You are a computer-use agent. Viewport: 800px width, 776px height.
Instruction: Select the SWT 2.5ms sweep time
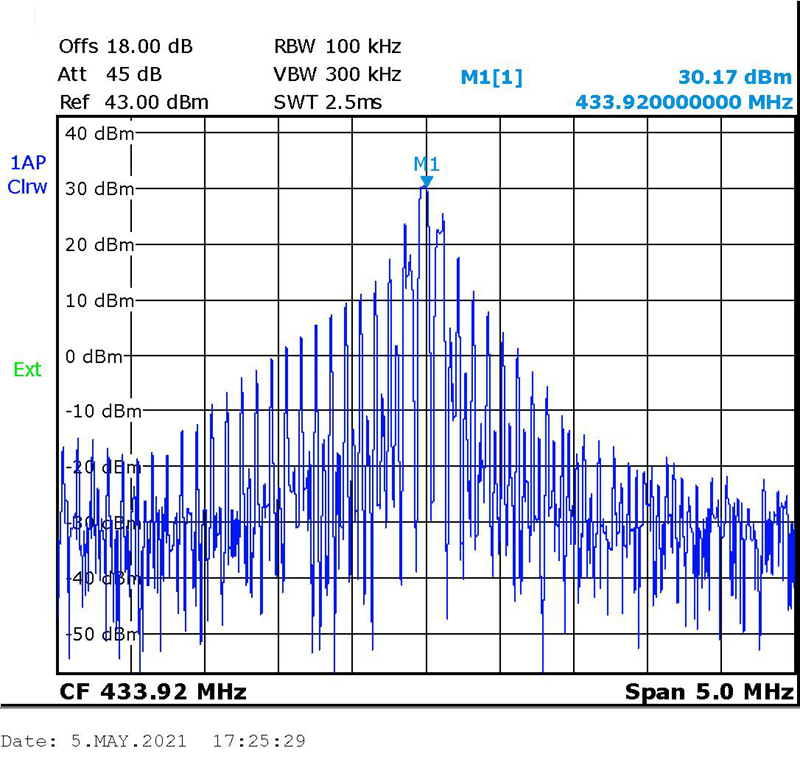[x=327, y=102]
